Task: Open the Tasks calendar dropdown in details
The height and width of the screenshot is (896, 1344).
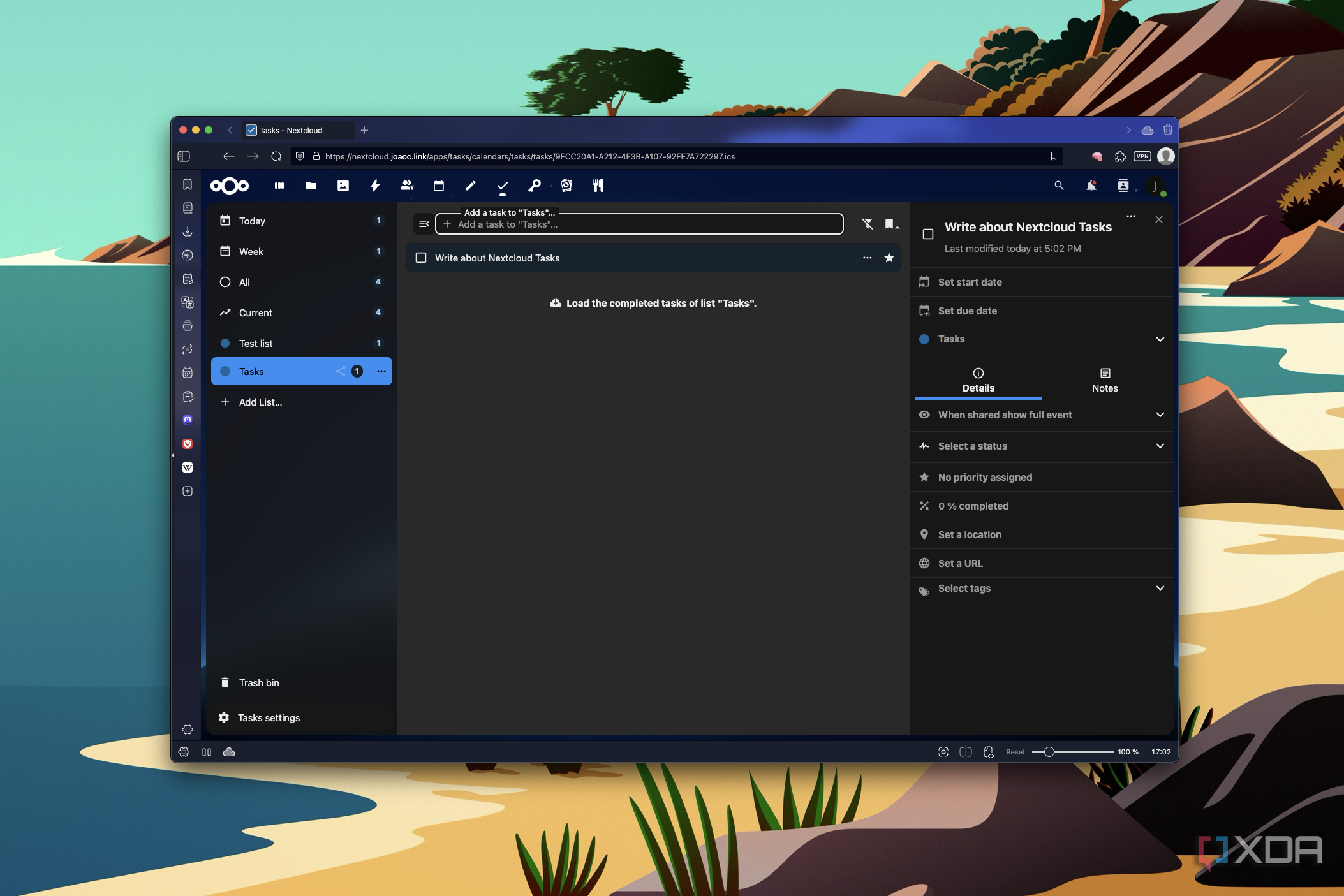Action: pyautogui.click(x=1160, y=339)
